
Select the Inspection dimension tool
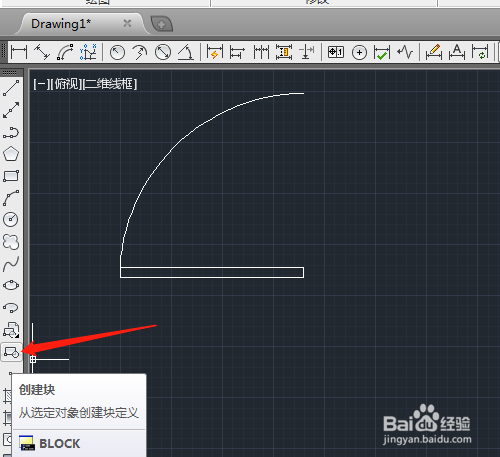382,52
